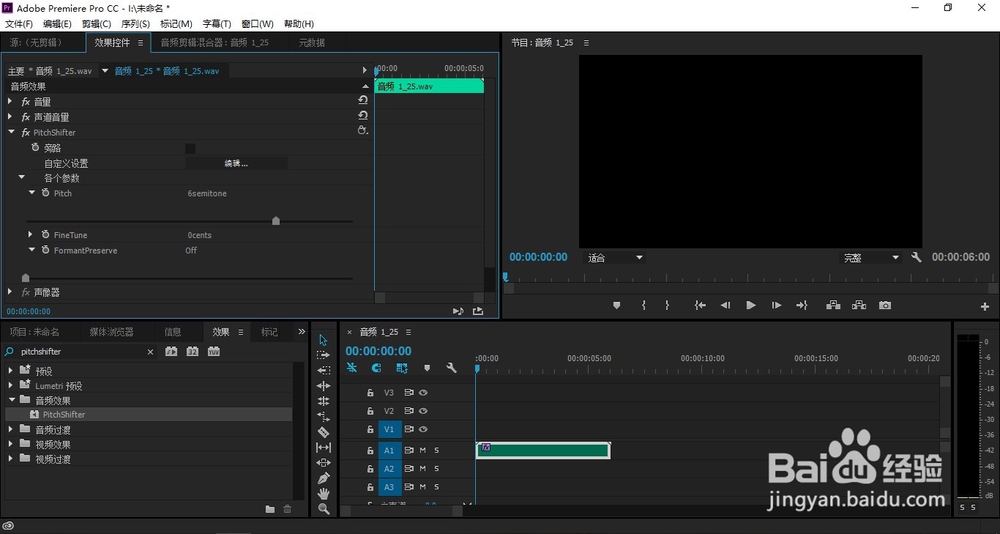1000x534 pixels.
Task: Expand the 音量 effect
Action: coord(10,101)
